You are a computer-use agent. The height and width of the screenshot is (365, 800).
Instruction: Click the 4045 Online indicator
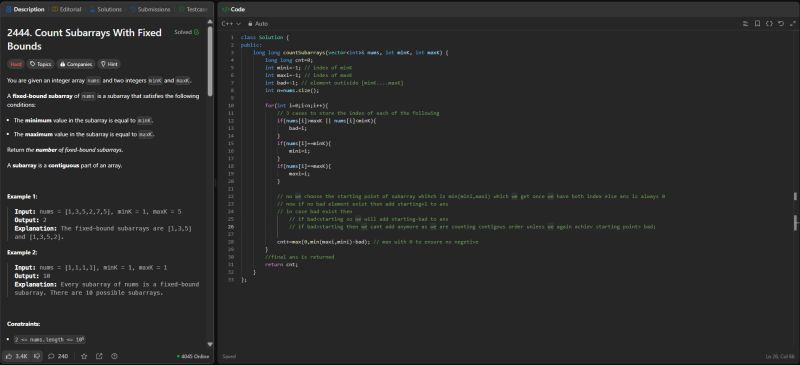(x=192, y=356)
